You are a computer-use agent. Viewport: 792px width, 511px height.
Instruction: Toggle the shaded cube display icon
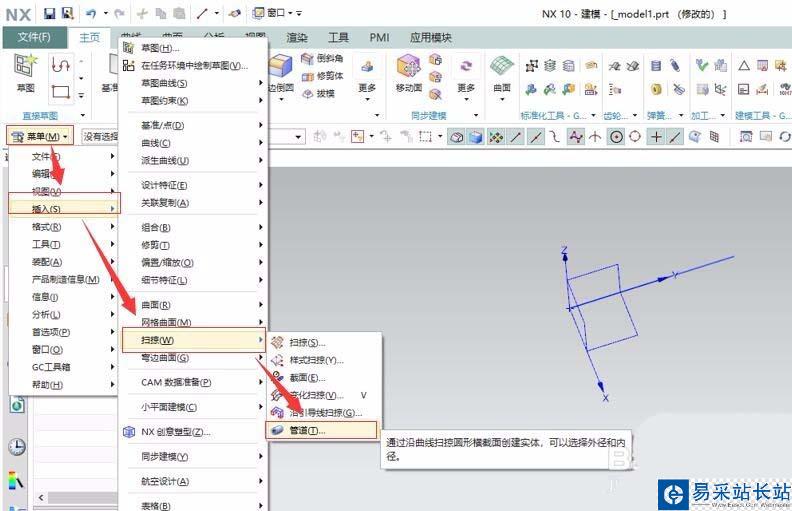click(x=475, y=137)
